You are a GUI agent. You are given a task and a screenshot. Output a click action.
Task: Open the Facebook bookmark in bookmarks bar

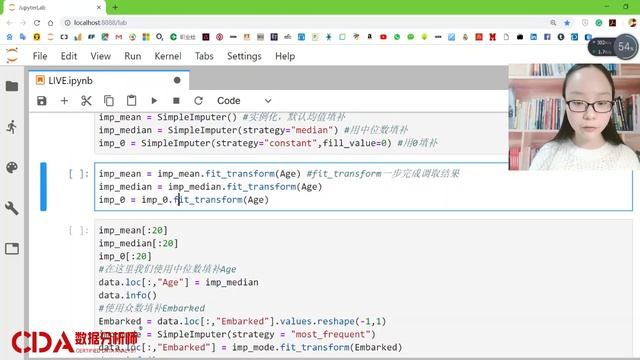click(x=547, y=37)
